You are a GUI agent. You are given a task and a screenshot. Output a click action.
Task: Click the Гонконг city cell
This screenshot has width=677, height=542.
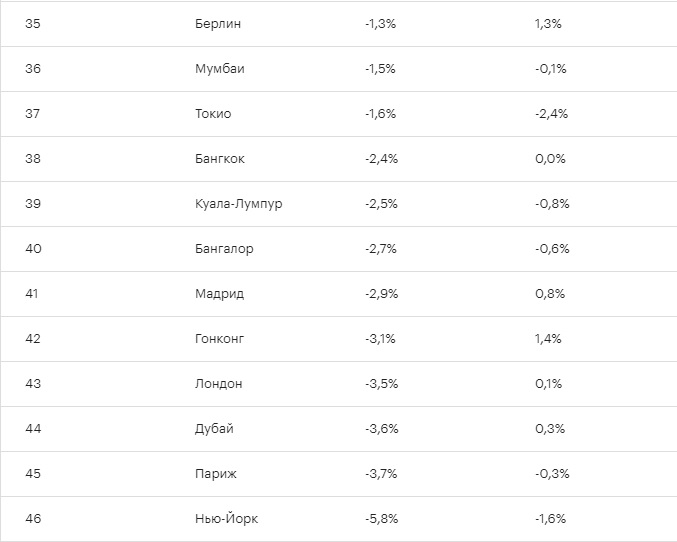tap(219, 339)
